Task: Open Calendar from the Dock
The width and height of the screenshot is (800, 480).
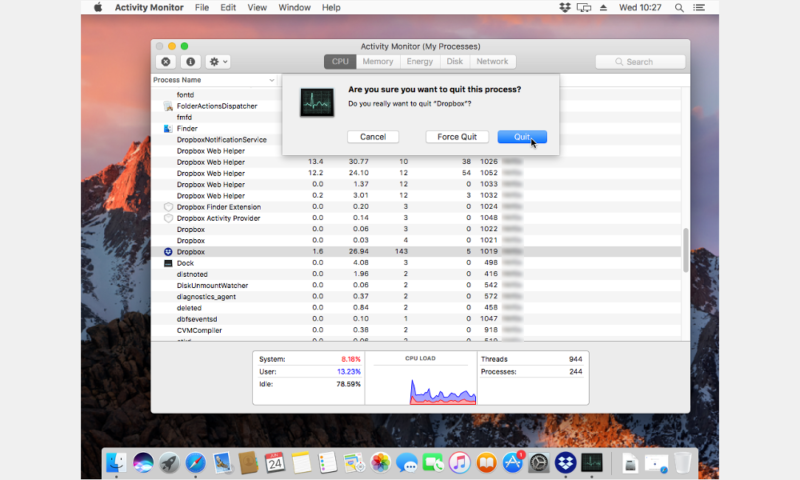Action: [x=274, y=463]
